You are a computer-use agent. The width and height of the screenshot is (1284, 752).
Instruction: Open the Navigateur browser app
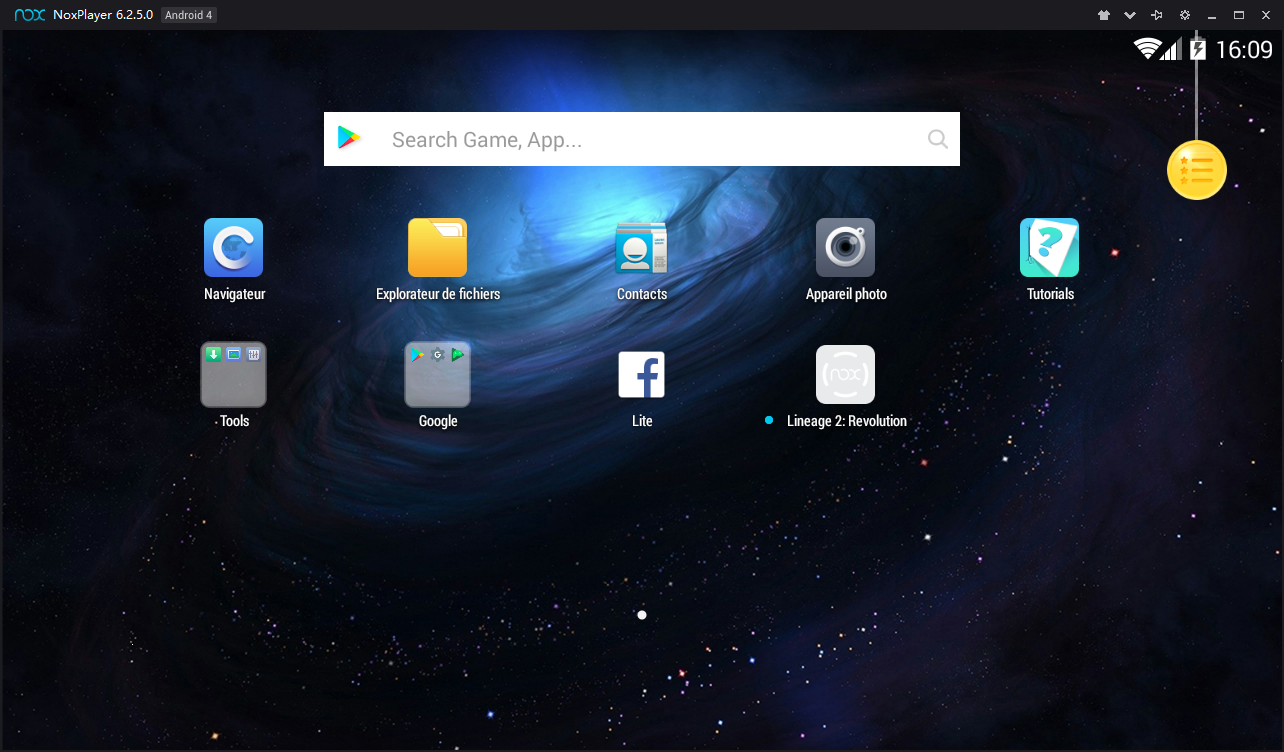[x=233, y=248]
